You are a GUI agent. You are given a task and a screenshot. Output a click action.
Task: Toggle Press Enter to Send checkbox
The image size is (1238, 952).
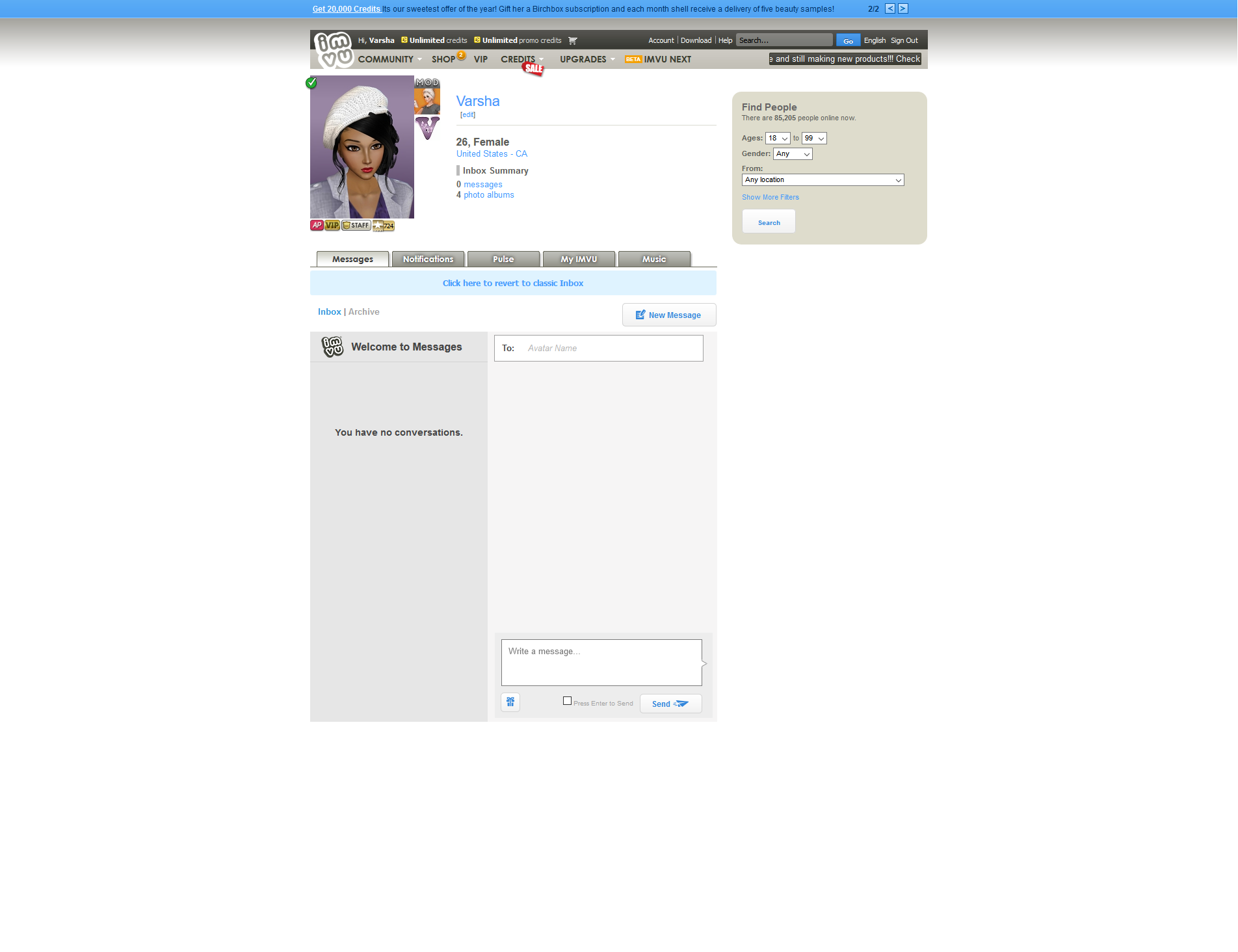click(567, 700)
